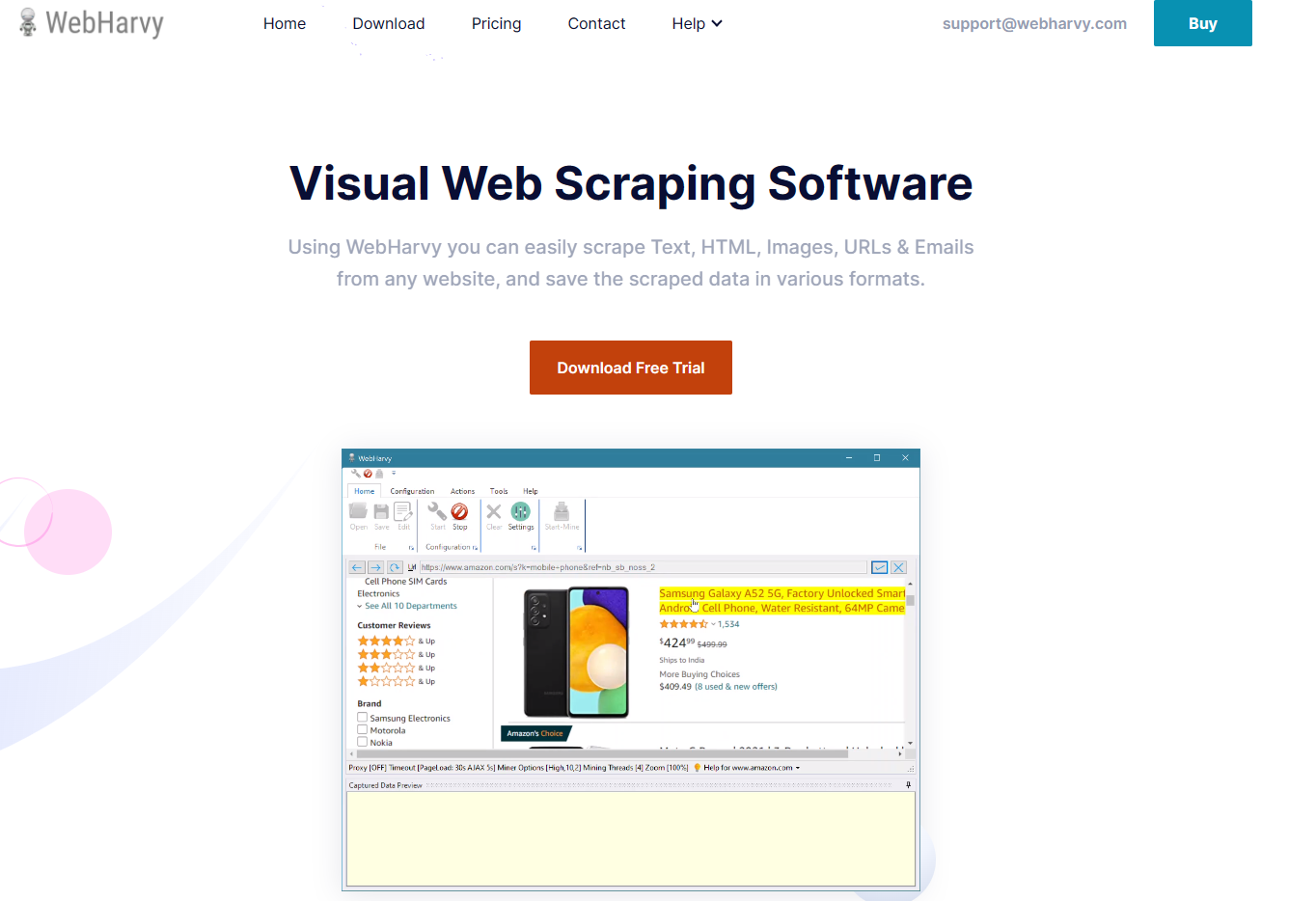The width and height of the screenshot is (1316, 901).
Task: Click the Electronics department text
Action: 378,594
